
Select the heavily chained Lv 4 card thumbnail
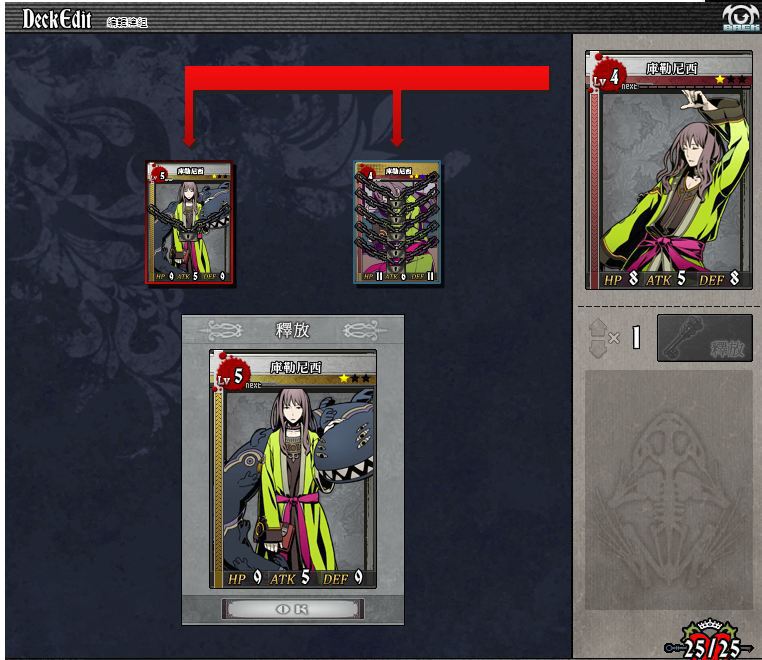point(397,222)
